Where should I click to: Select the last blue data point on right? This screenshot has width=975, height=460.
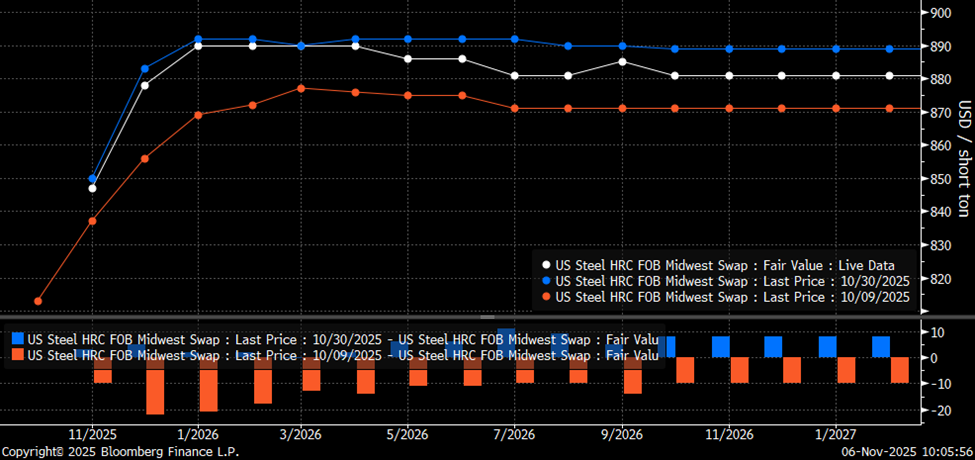point(889,49)
